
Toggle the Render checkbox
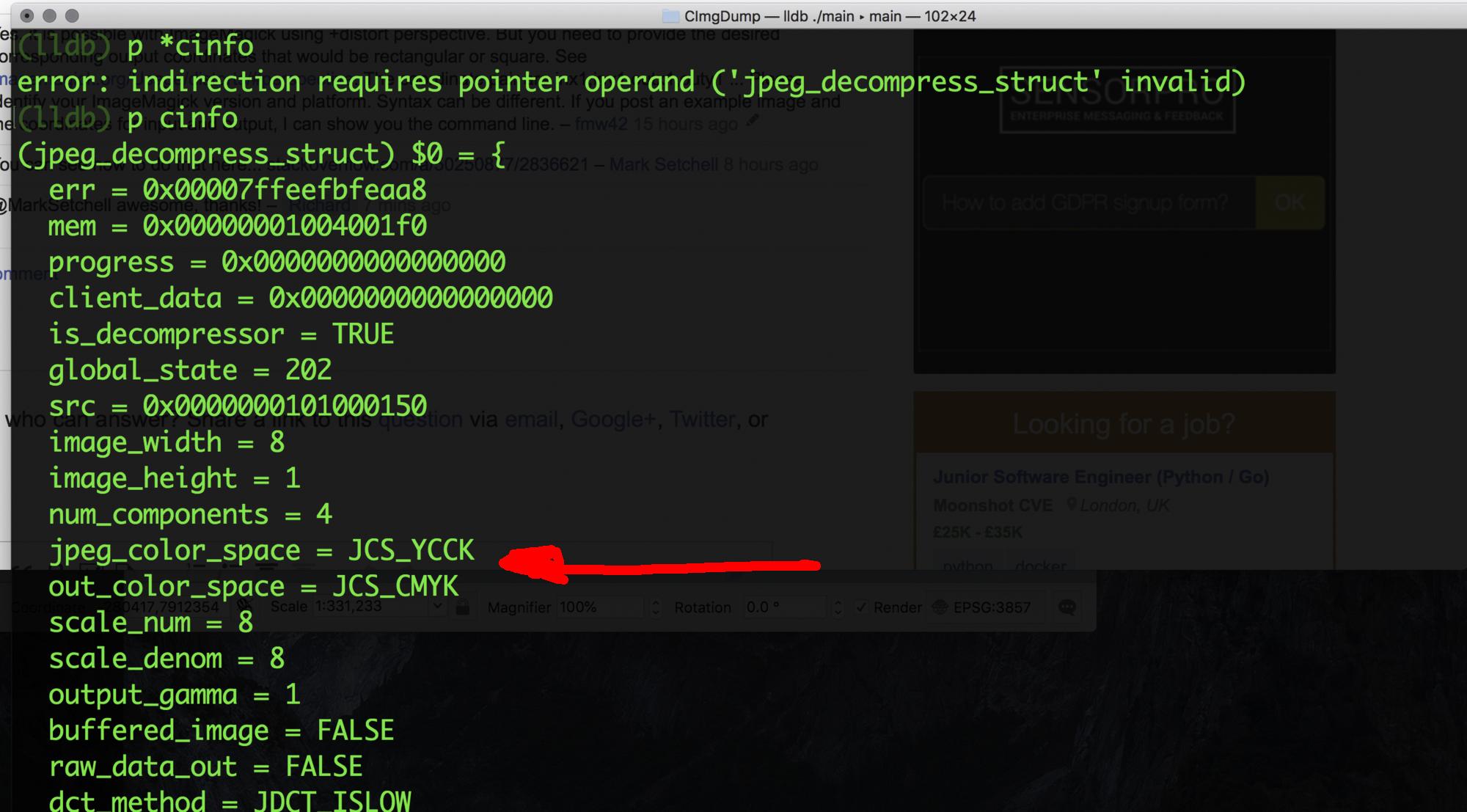point(862,607)
